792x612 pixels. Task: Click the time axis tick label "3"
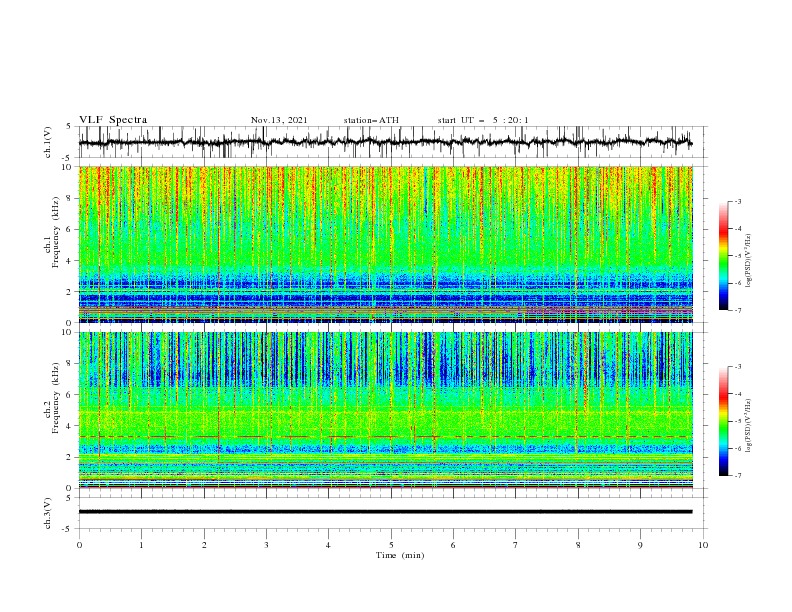point(266,545)
